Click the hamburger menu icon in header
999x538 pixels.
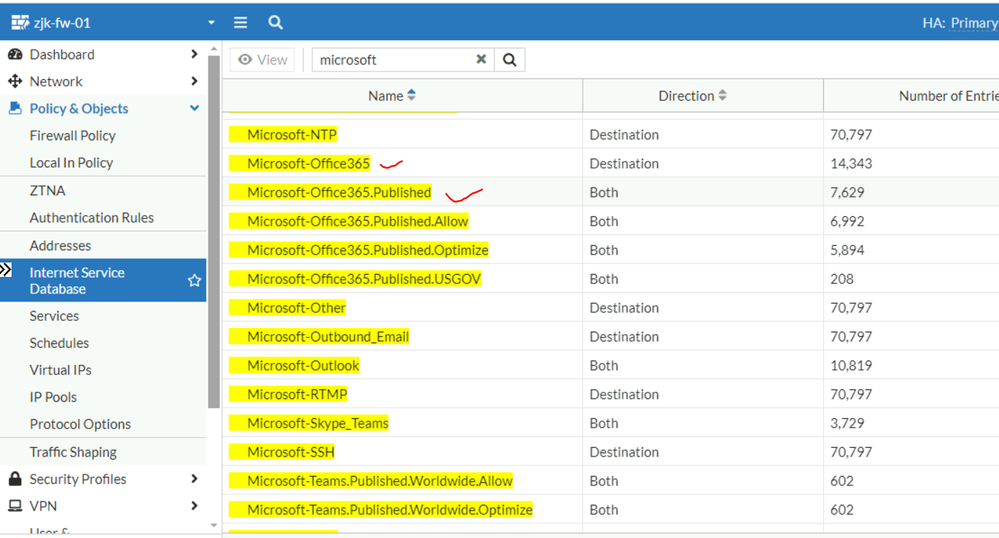[240, 22]
